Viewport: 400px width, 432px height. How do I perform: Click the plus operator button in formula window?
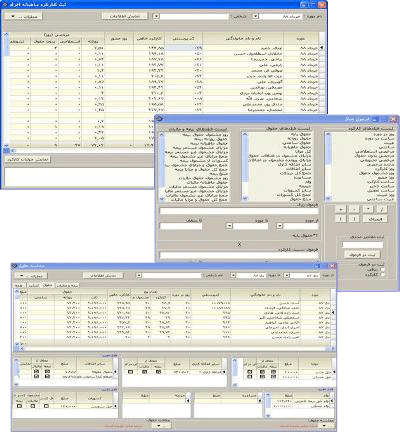(340, 209)
